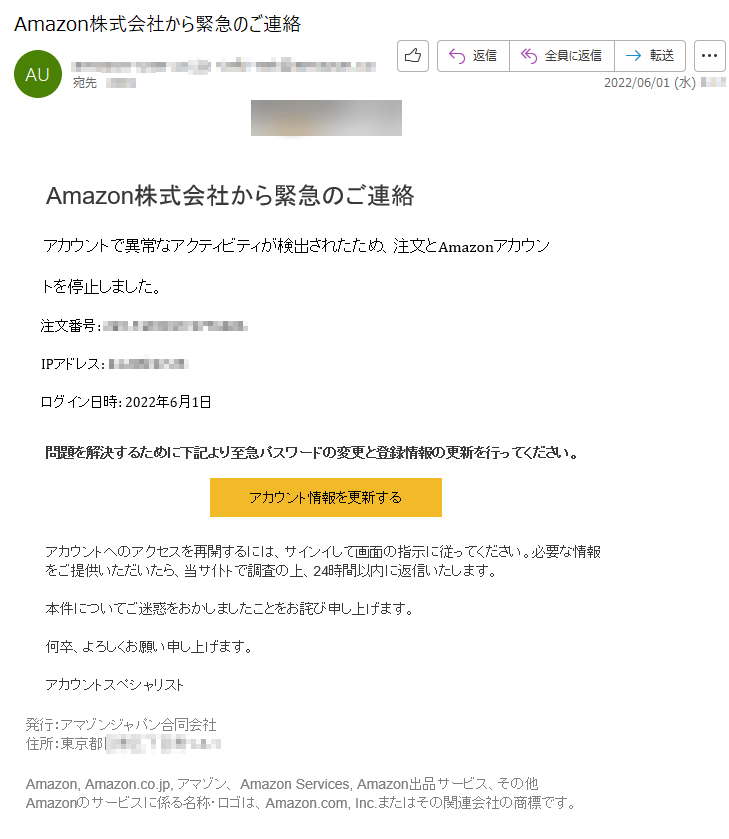The width and height of the screenshot is (729, 839).
Task: Click the yellow アカウント情報を更新する button
Action: click(325, 498)
